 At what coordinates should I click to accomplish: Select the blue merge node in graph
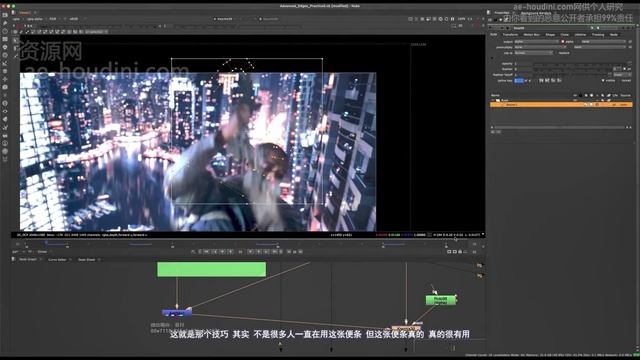click(176, 313)
